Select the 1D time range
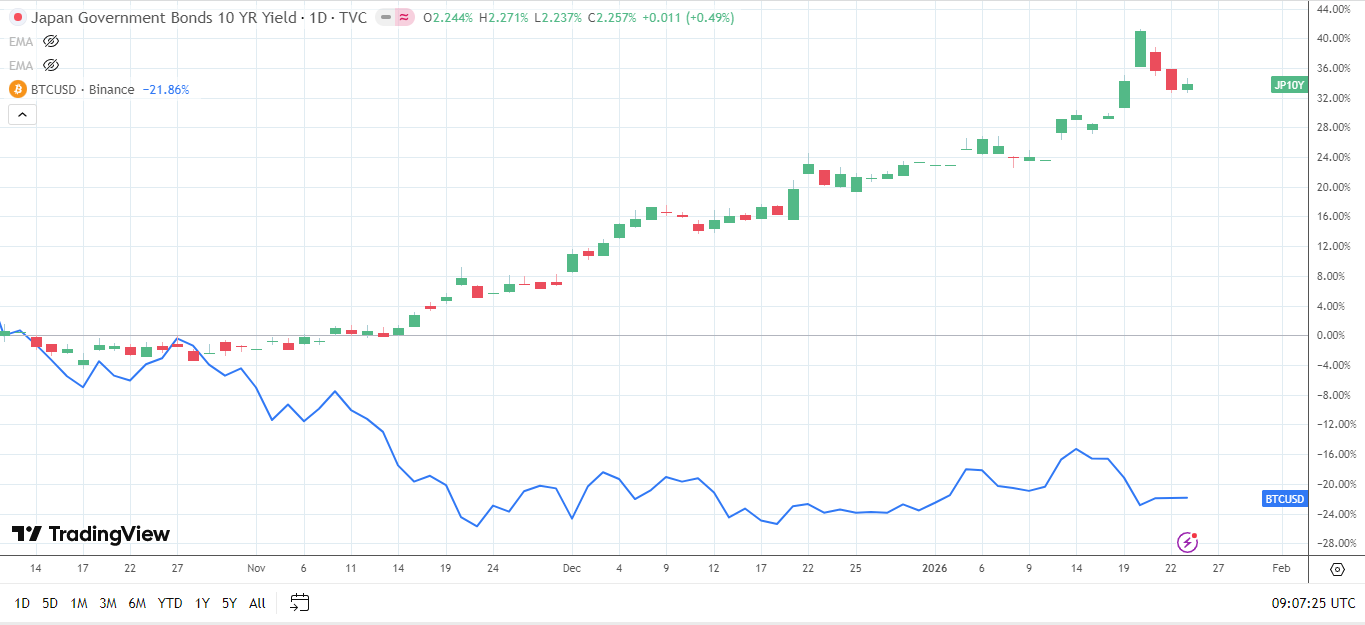 (x=22, y=603)
